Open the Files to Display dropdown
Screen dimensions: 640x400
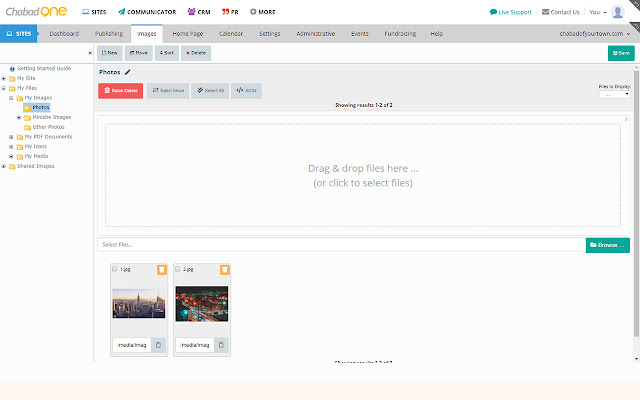click(615, 94)
